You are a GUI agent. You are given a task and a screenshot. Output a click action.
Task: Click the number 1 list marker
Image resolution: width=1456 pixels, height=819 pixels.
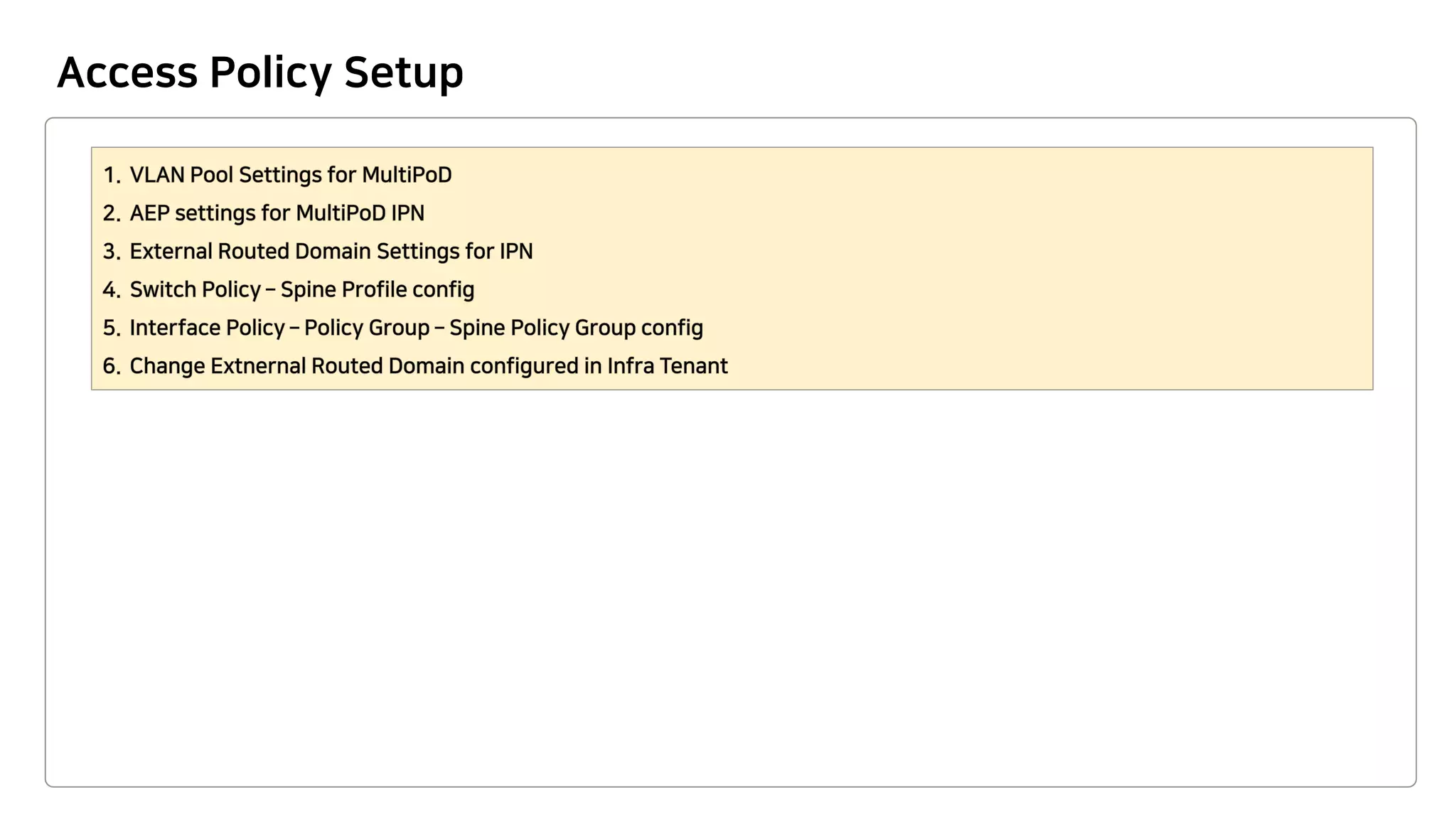click(112, 175)
